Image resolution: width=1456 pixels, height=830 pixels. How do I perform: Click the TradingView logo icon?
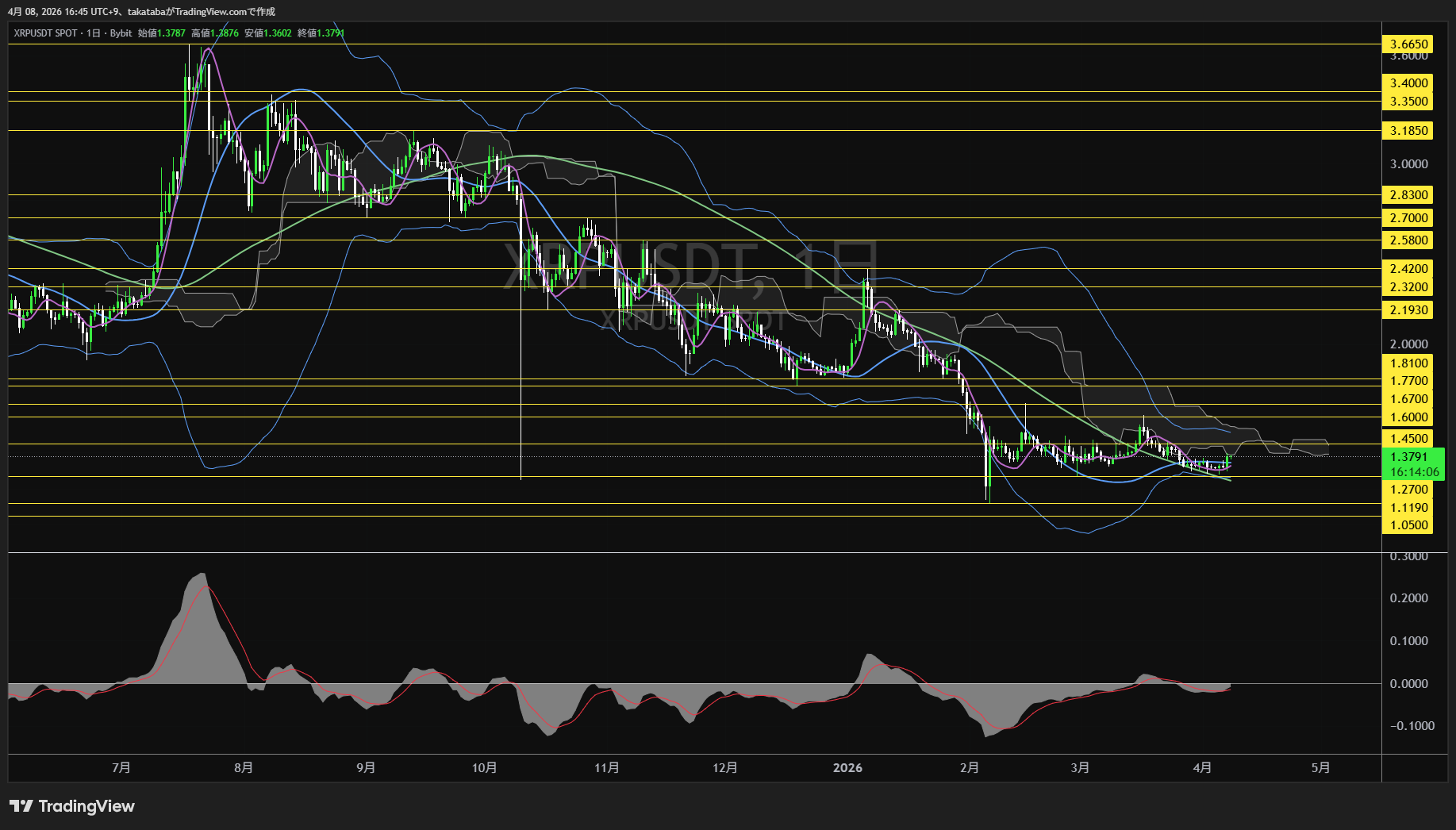coord(21,806)
